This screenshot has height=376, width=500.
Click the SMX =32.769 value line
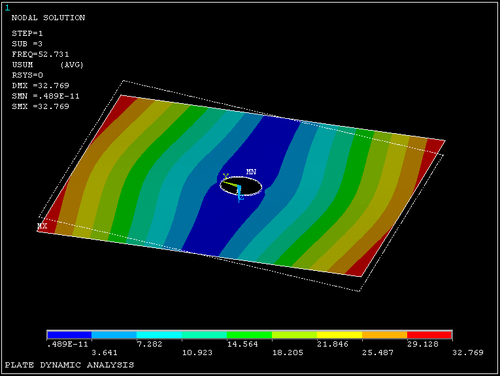40,106
